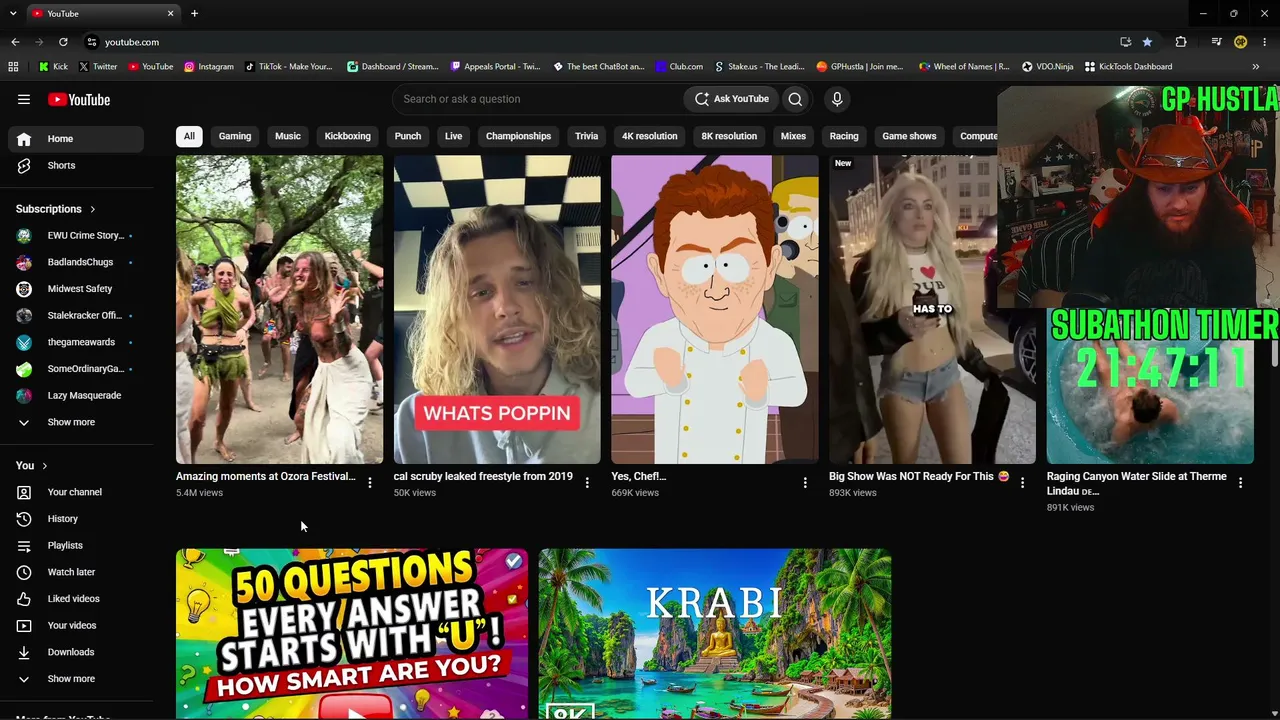Select the Gaming filter chip
This screenshot has height=720, width=1280.
(x=235, y=136)
